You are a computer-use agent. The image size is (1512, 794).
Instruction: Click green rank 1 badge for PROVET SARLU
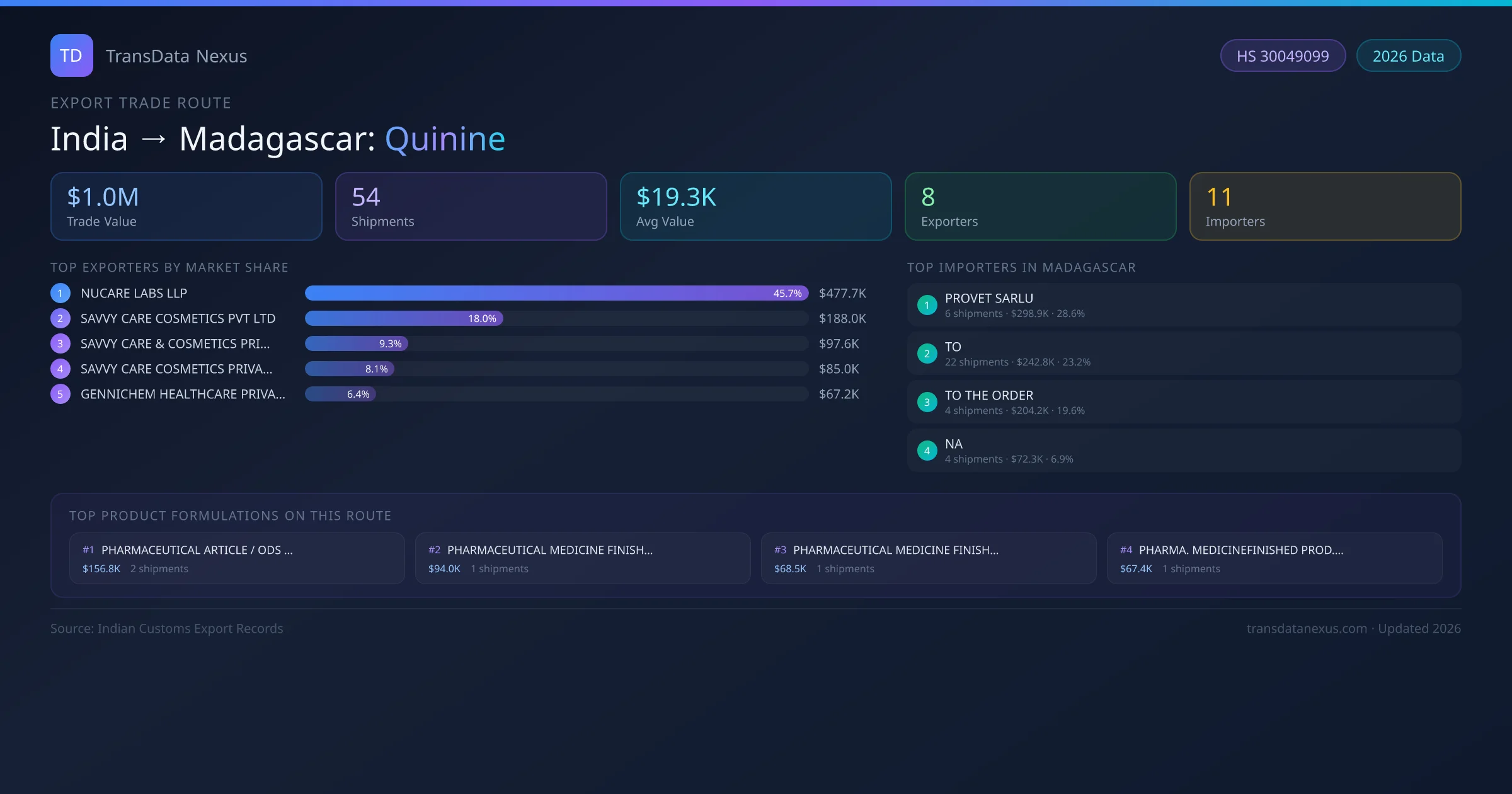point(927,305)
